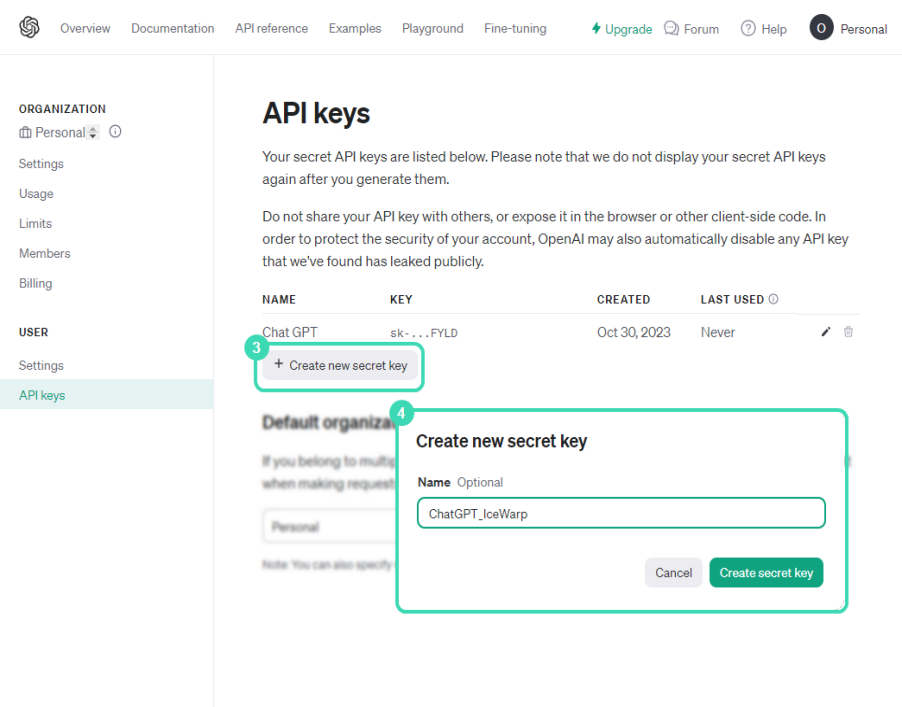Click the Personal account avatar icon

(x=821, y=29)
